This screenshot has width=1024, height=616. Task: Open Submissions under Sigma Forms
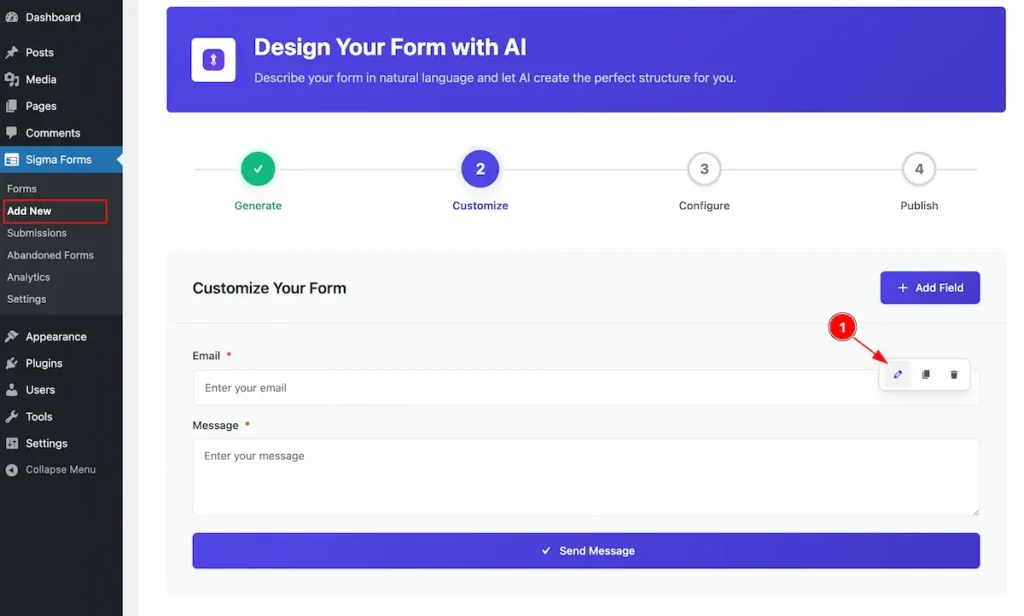[37, 233]
